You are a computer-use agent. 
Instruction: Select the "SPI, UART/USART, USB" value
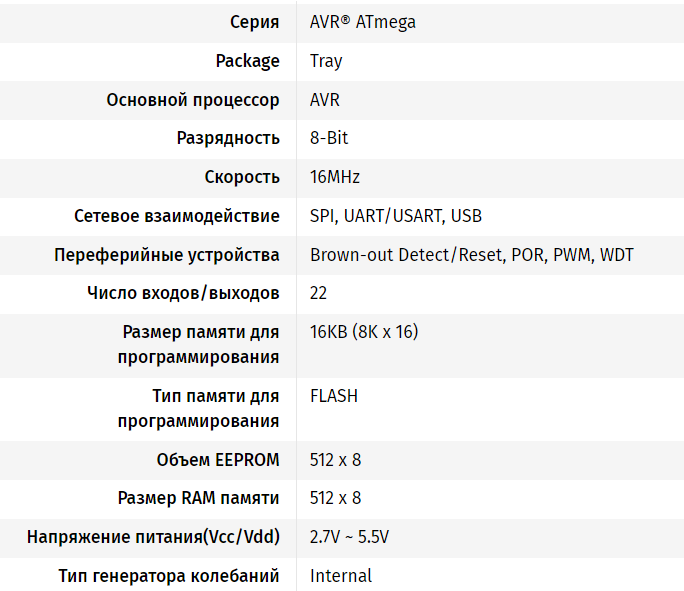[x=396, y=216]
